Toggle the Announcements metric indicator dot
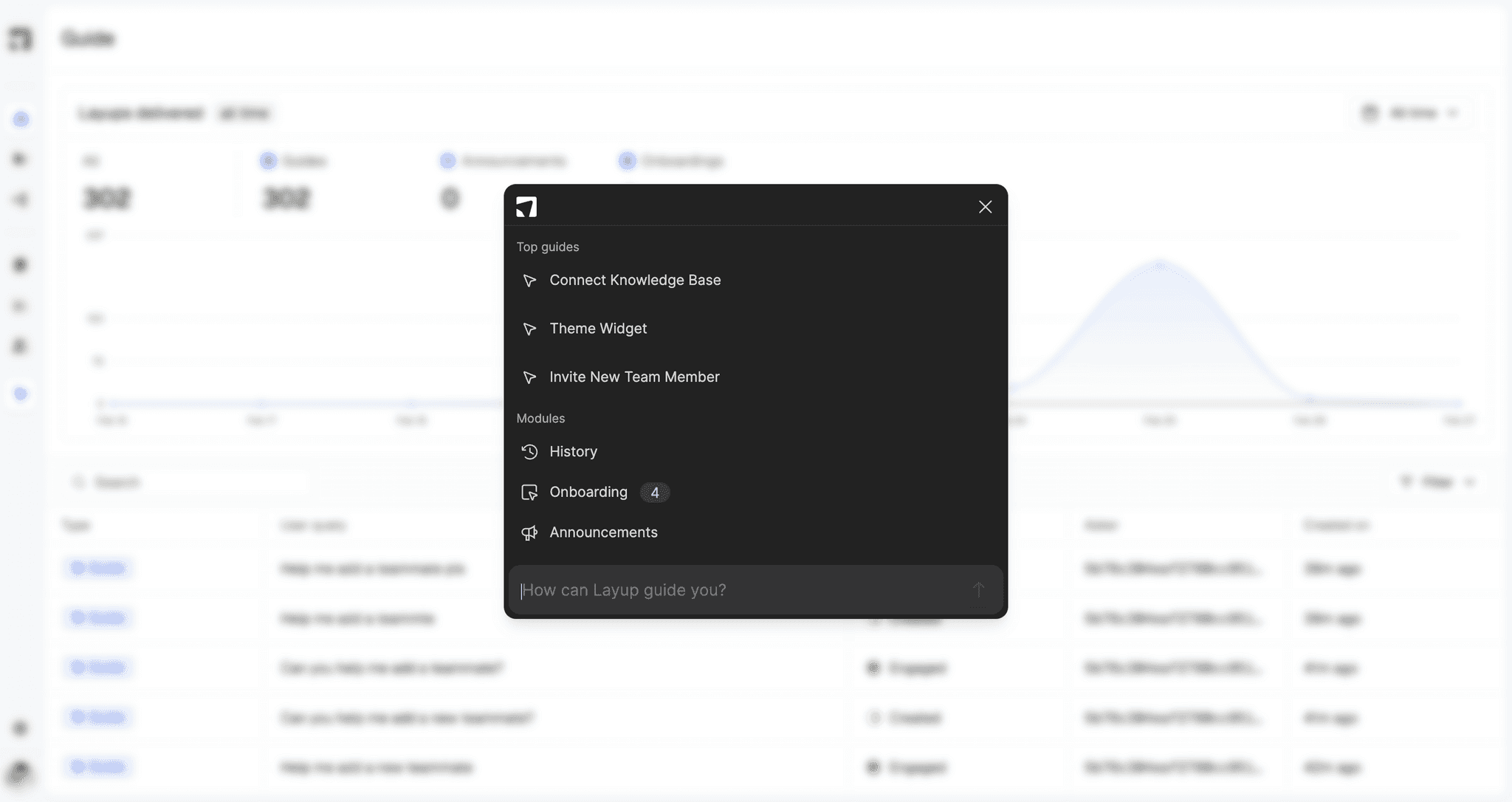Image resolution: width=1512 pixels, height=802 pixels. [448, 160]
